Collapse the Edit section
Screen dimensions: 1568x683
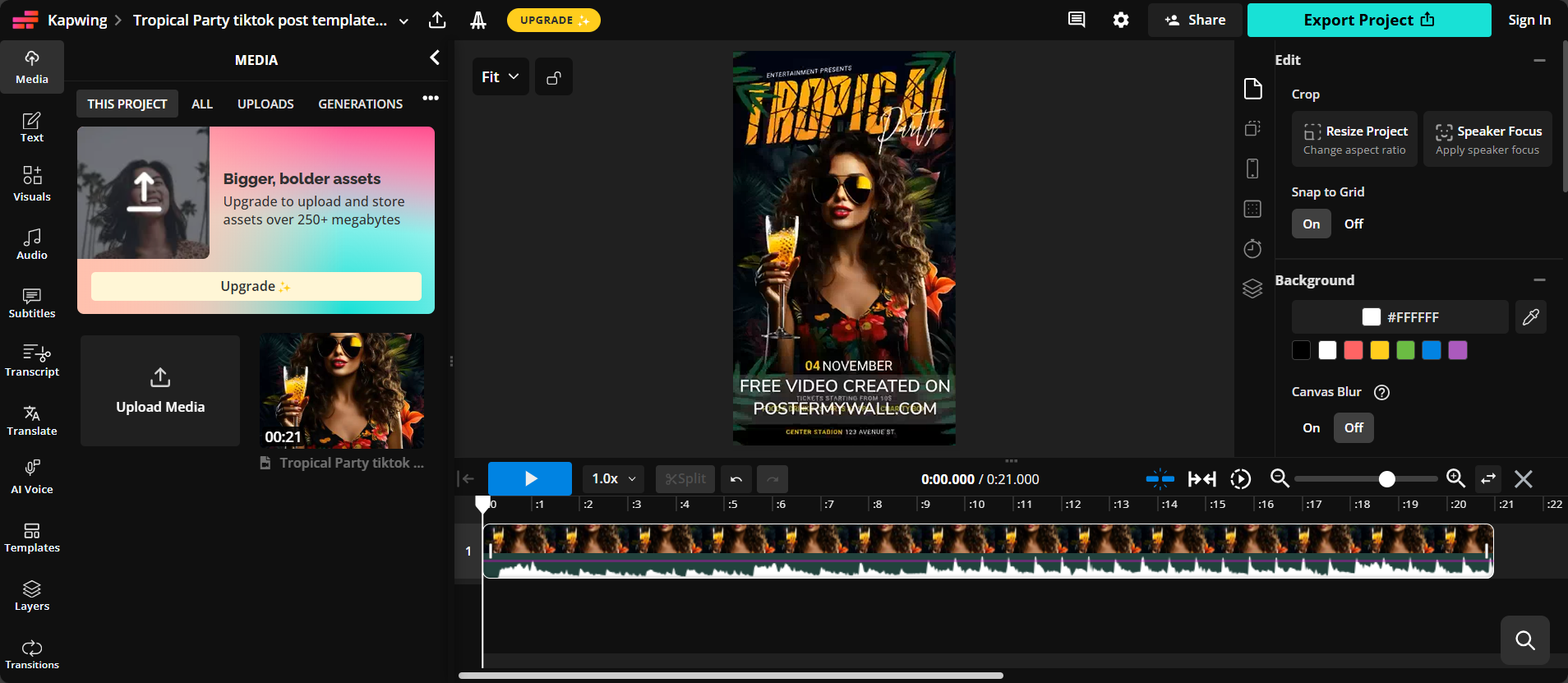[1539, 60]
